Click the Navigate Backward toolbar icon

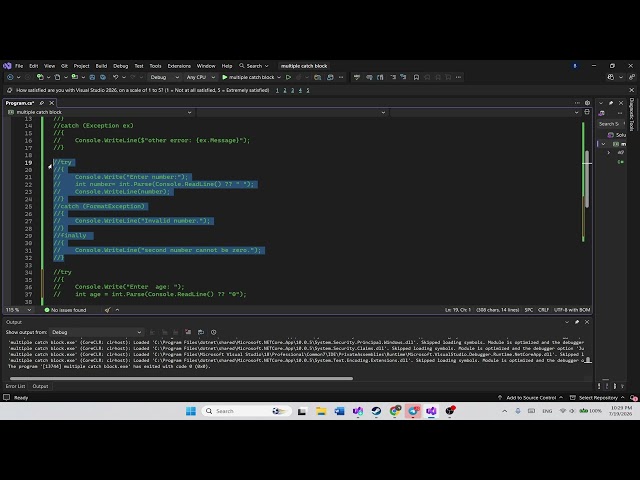pyautogui.click(x=10, y=77)
